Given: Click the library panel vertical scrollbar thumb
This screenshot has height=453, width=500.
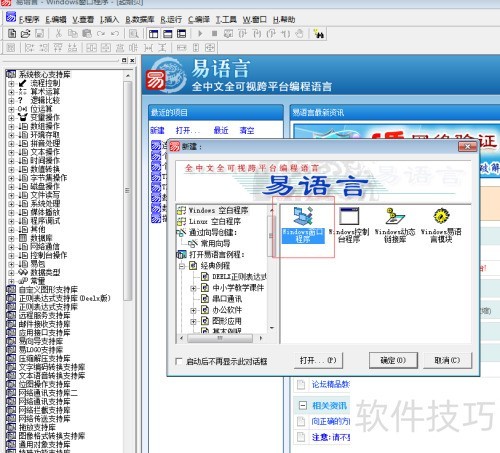Looking at the screenshot, I should (x=128, y=191).
